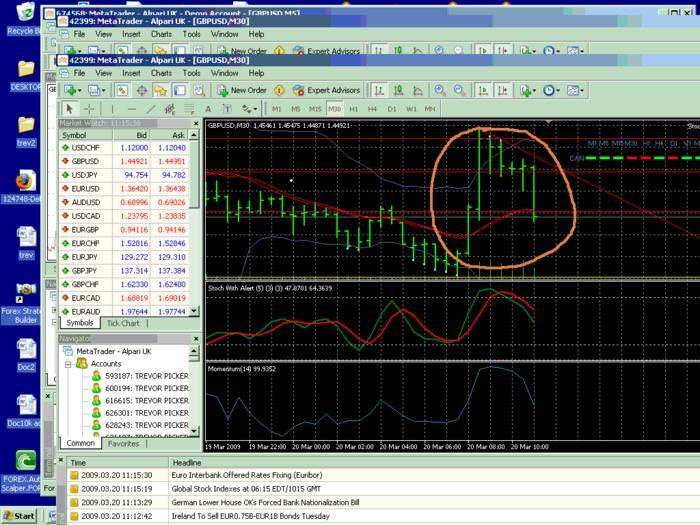Select the GBPUSD row in Market Watch
This screenshot has width=700, height=525.
[x=124, y=161]
